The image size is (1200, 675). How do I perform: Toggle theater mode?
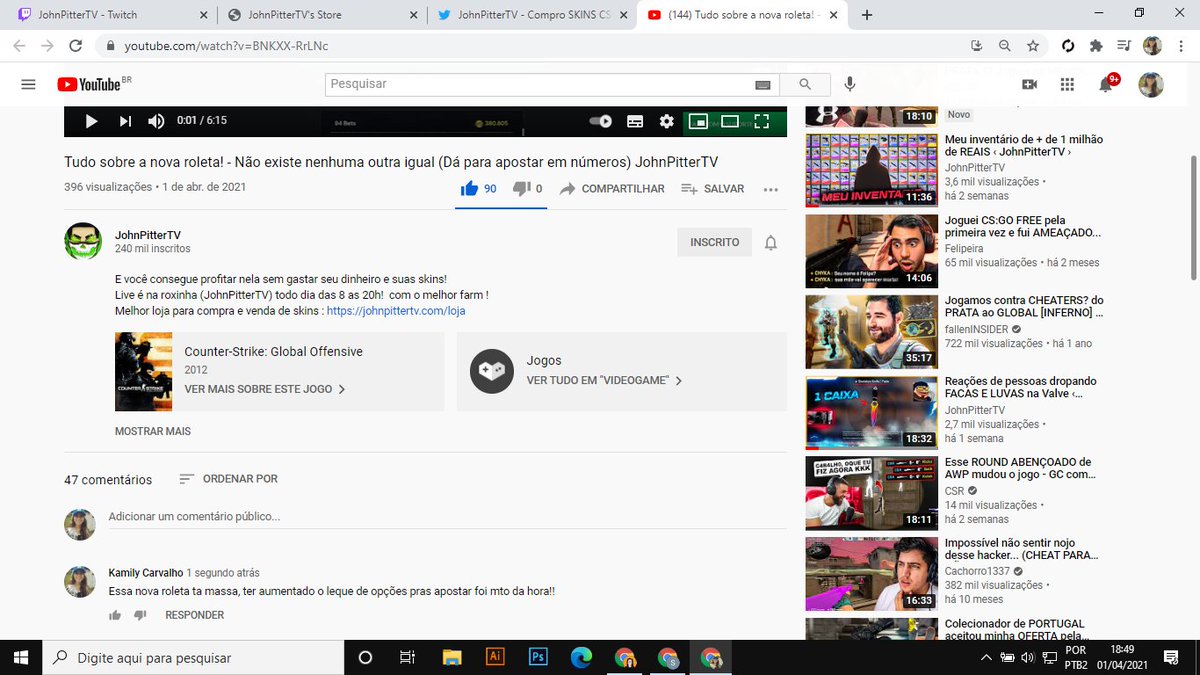pyautogui.click(x=730, y=121)
